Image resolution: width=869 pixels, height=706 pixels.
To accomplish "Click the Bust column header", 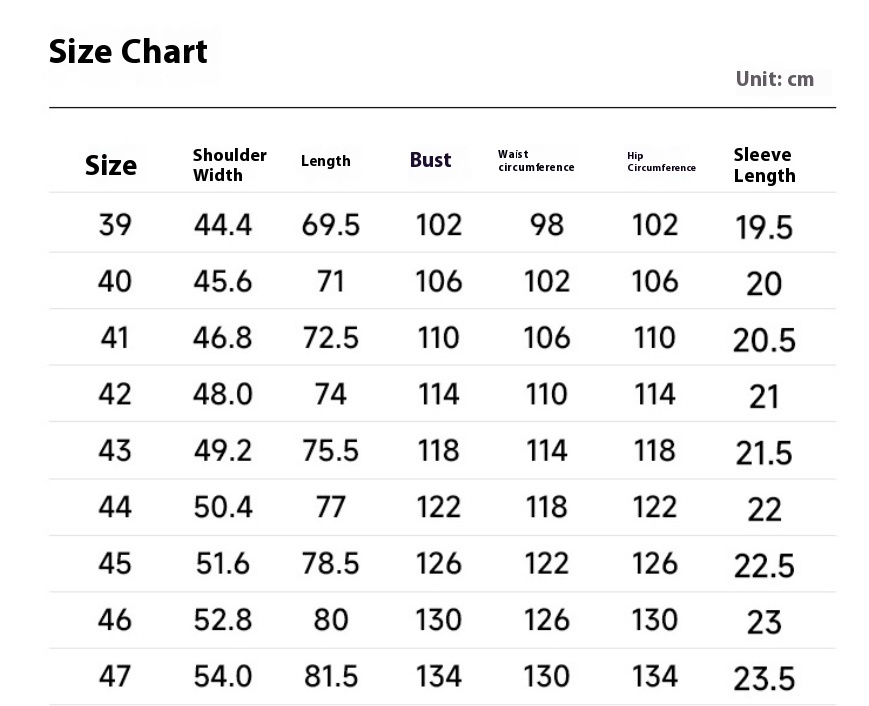I will (430, 160).
